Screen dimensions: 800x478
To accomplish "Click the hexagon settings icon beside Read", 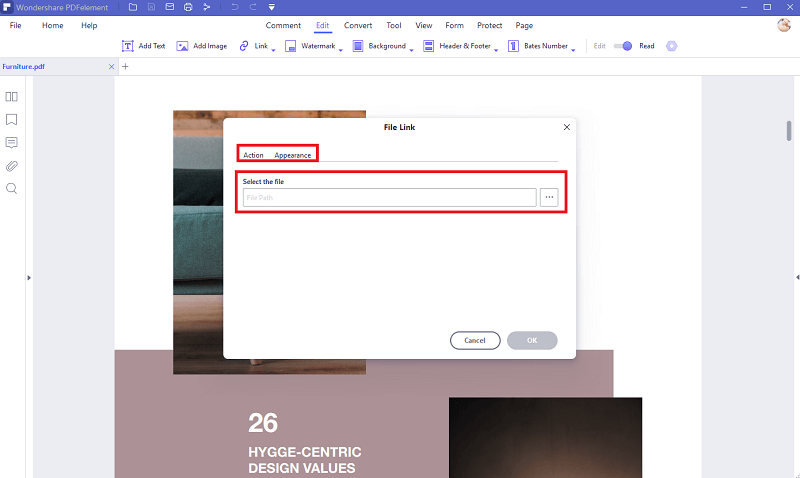I will pos(671,46).
